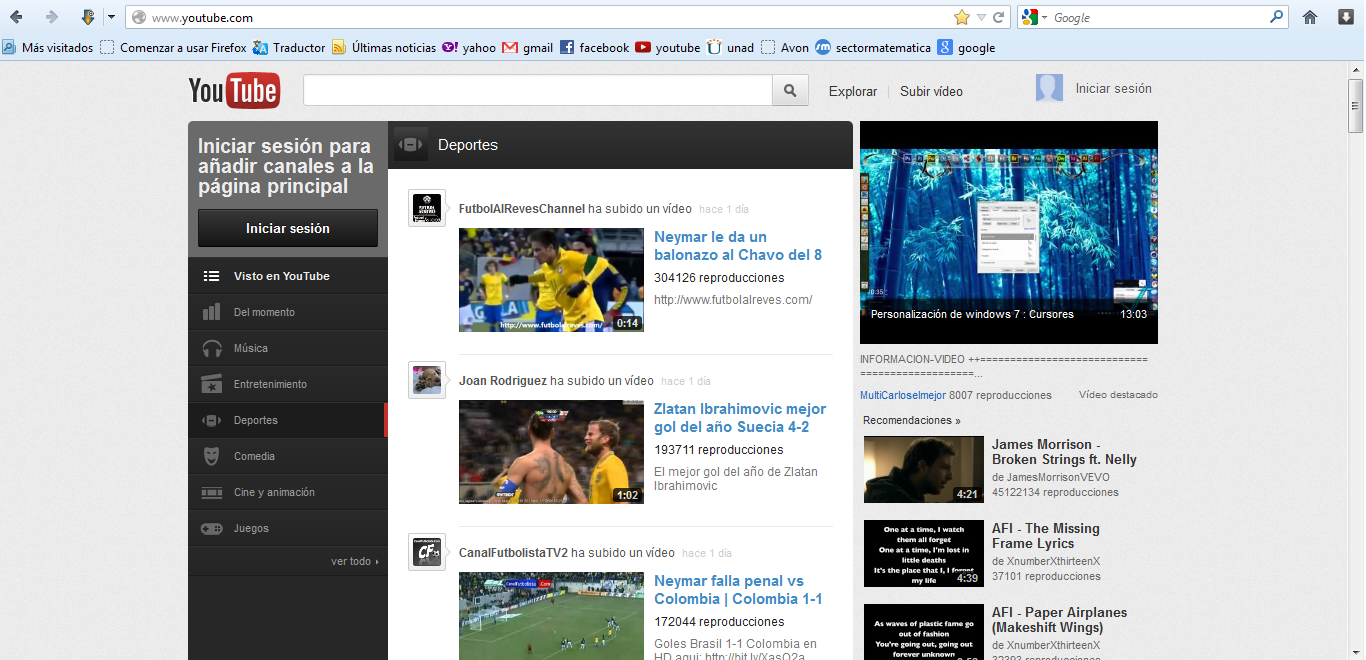This screenshot has height=660, width=1366.
Task: Open the unad bookmark
Action: coord(731,47)
